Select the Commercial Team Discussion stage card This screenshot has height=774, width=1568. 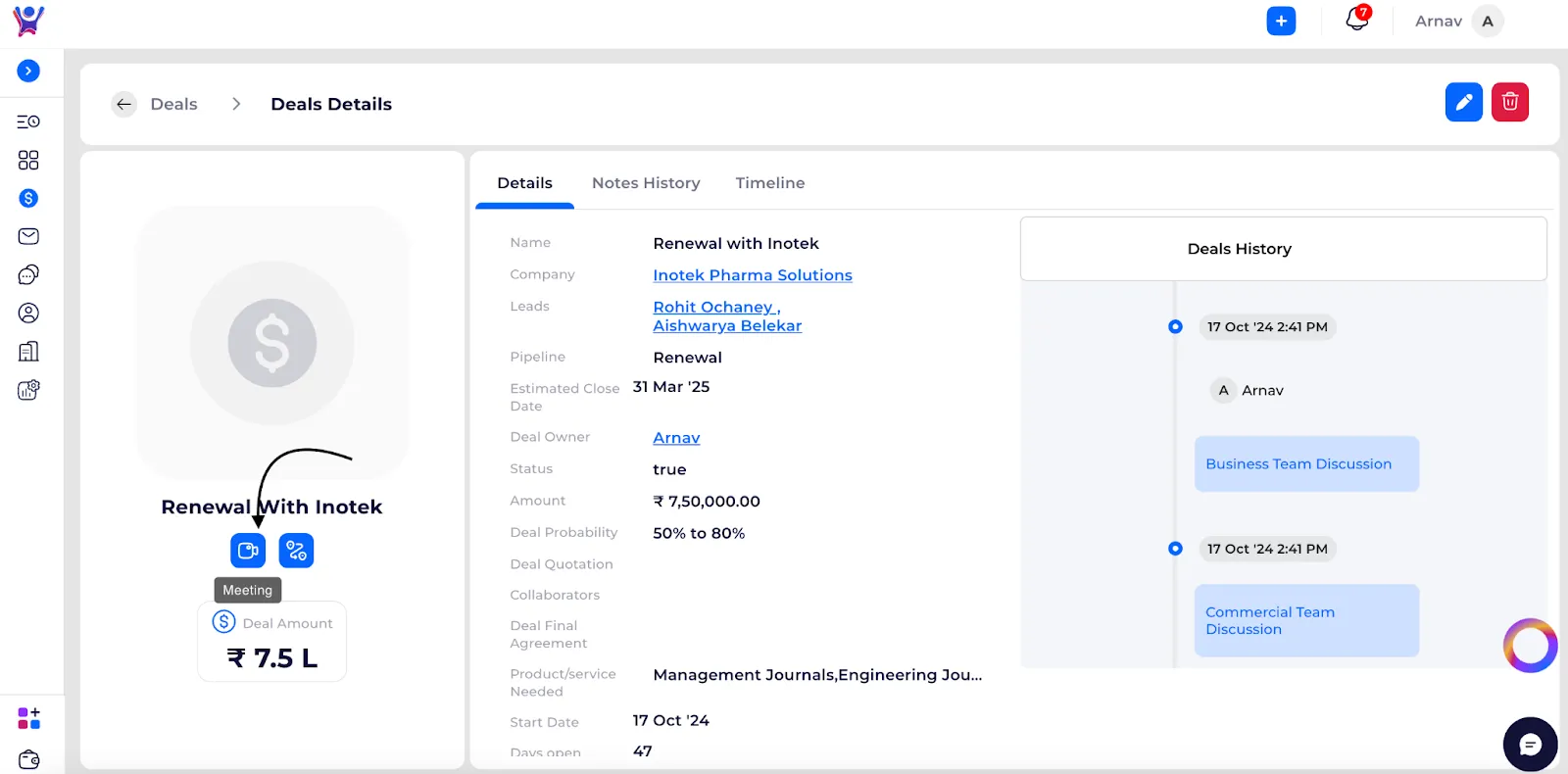pos(1306,620)
